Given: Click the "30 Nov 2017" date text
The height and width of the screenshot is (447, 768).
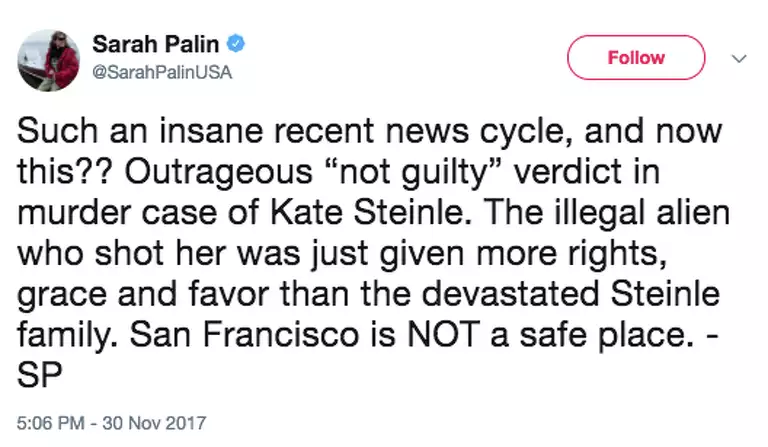Looking at the screenshot, I should [150, 422].
